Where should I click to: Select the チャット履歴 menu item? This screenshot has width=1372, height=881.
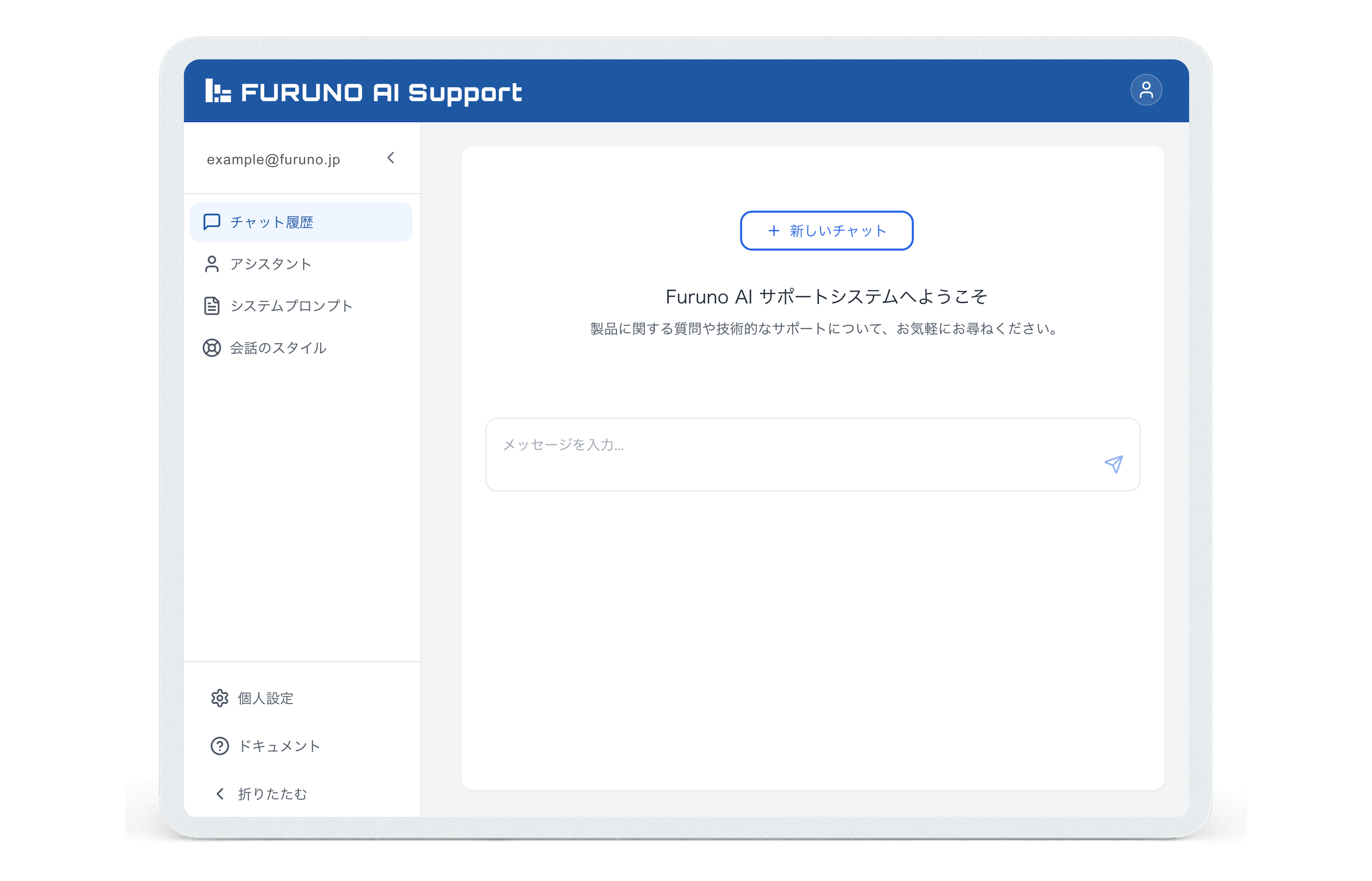point(301,222)
